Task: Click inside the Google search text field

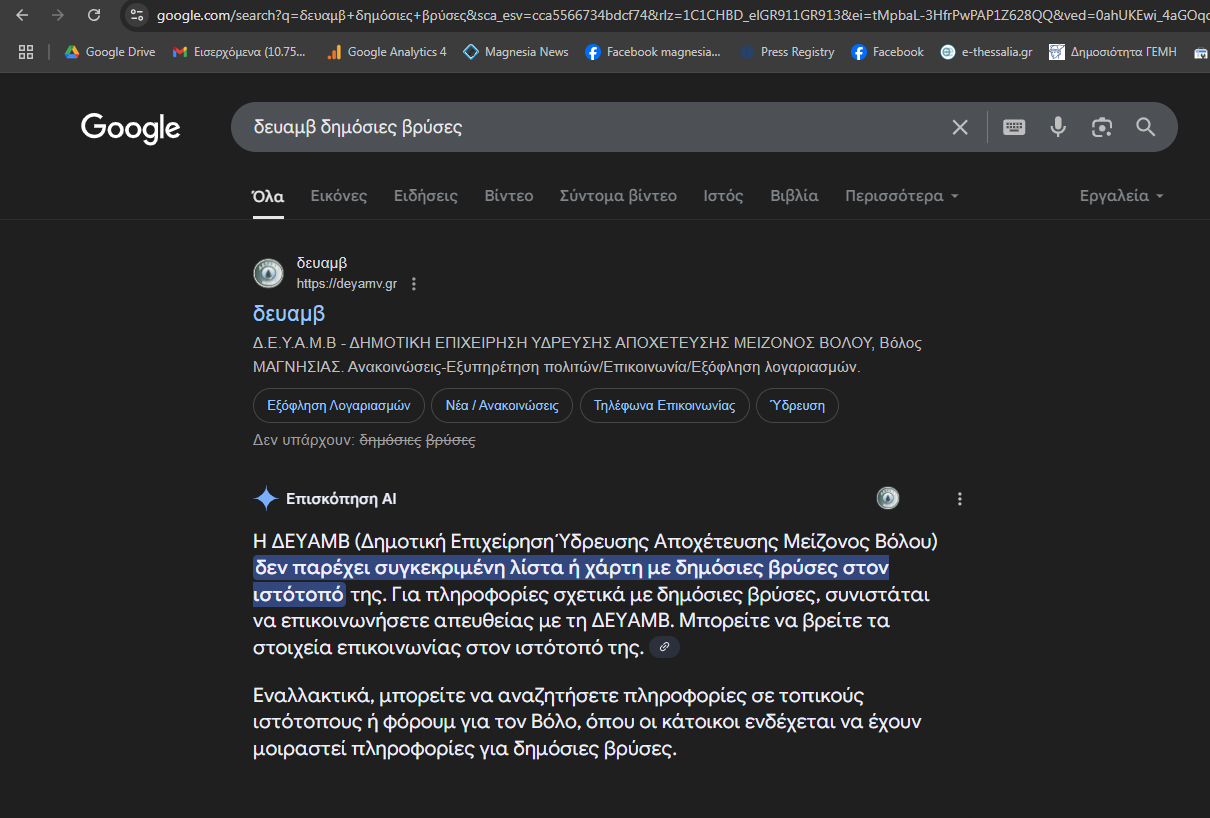Action: pos(580,127)
